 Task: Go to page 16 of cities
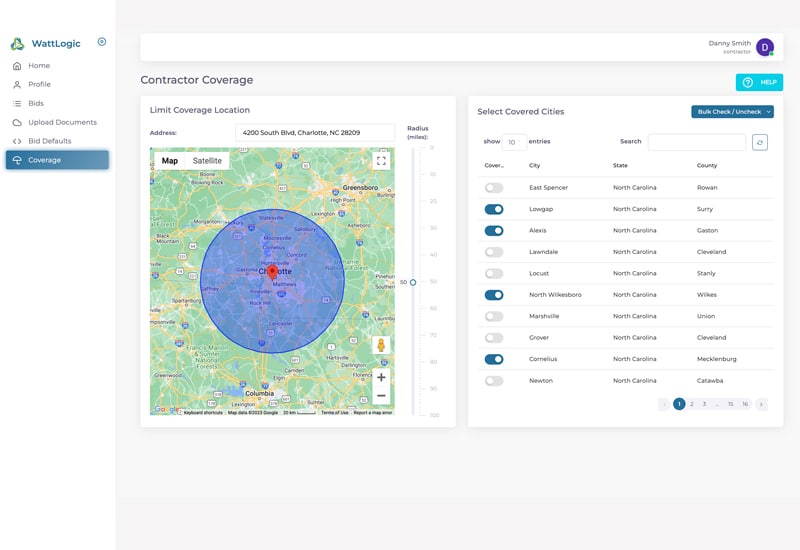pyautogui.click(x=745, y=404)
